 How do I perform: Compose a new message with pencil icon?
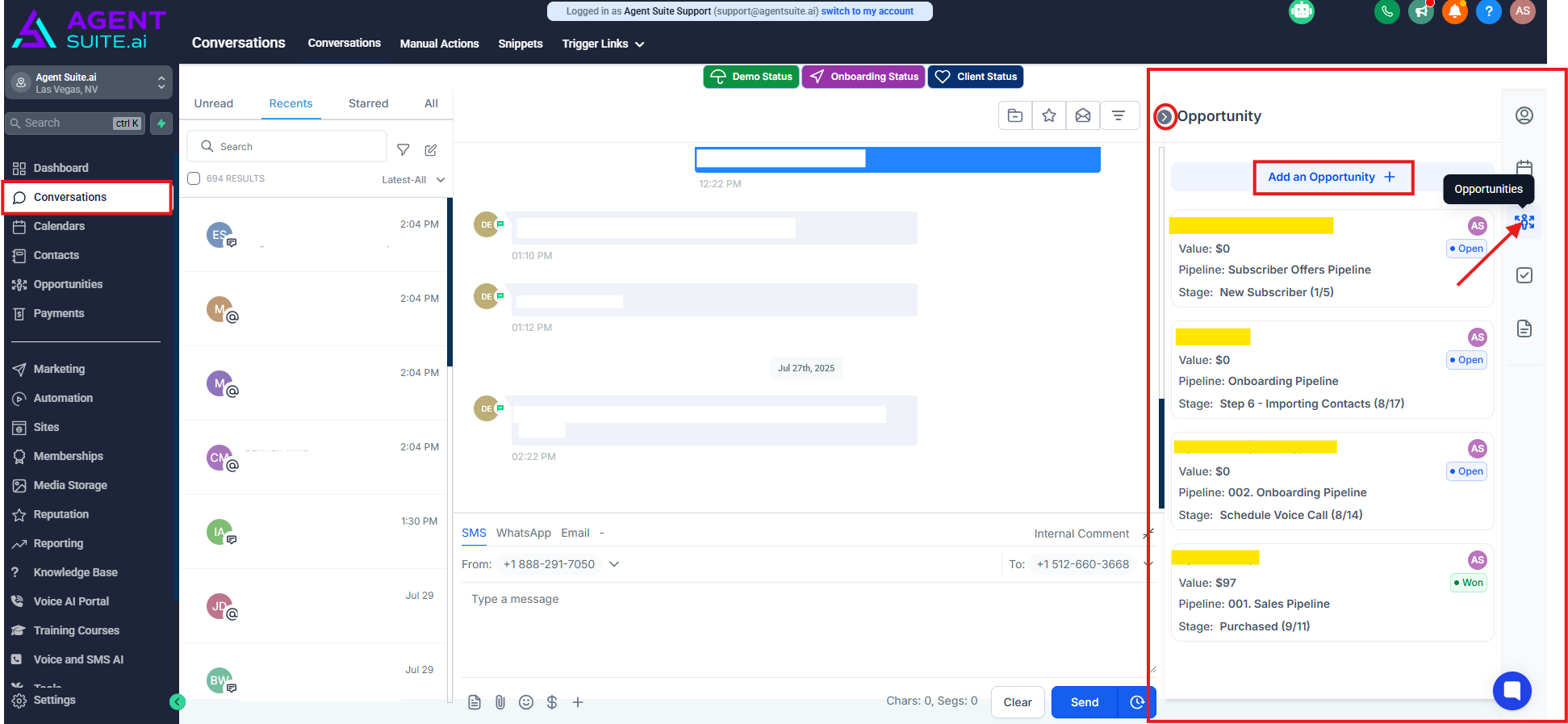(431, 149)
